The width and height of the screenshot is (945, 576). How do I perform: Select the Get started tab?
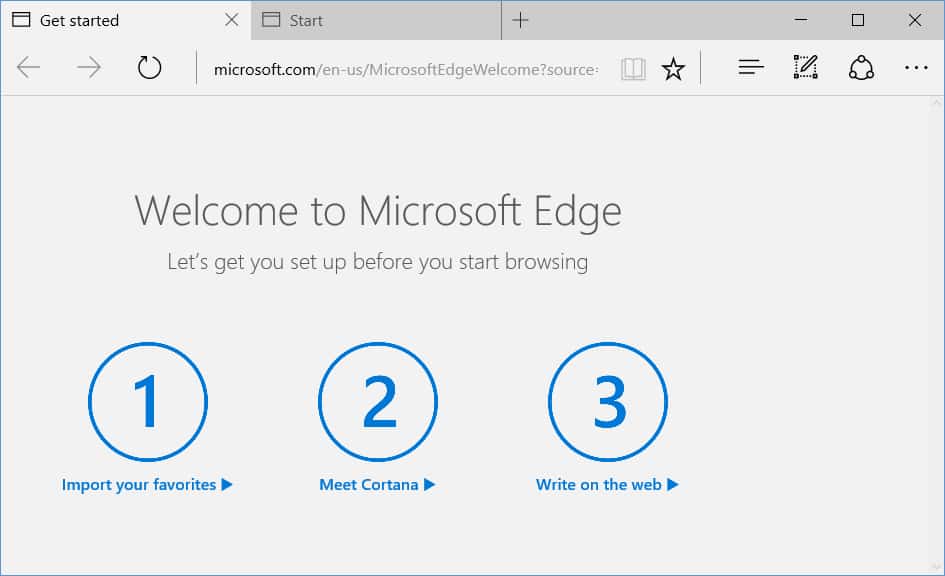125,20
